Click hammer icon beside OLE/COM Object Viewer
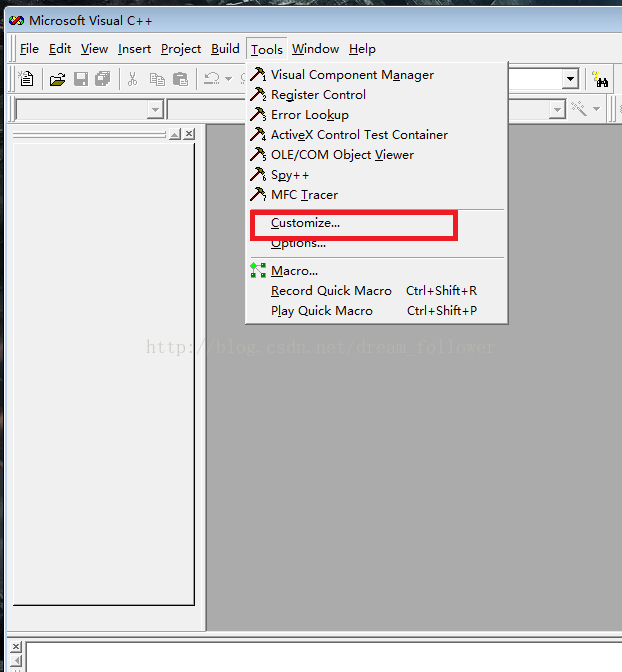This screenshot has width=622, height=672. [258, 154]
